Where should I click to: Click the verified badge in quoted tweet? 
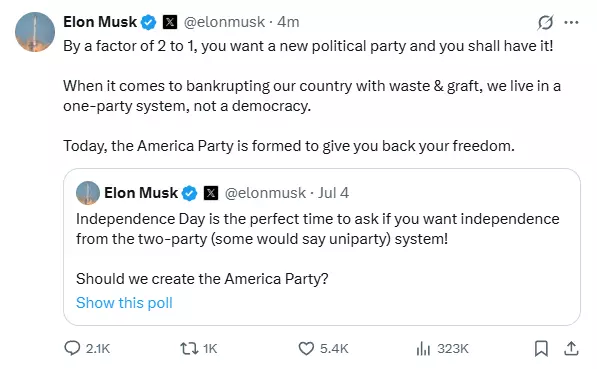pyautogui.click(x=190, y=193)
